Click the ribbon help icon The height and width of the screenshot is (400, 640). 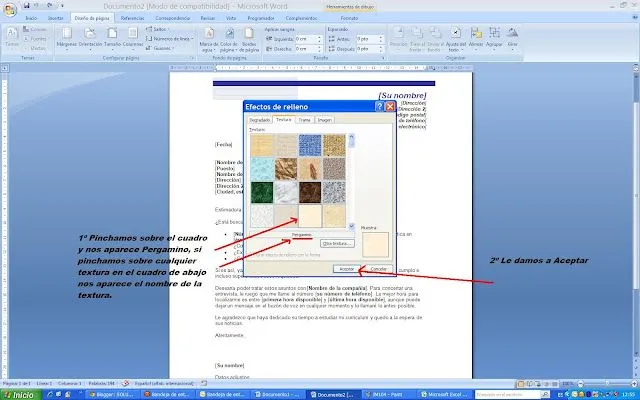point(636,18)
